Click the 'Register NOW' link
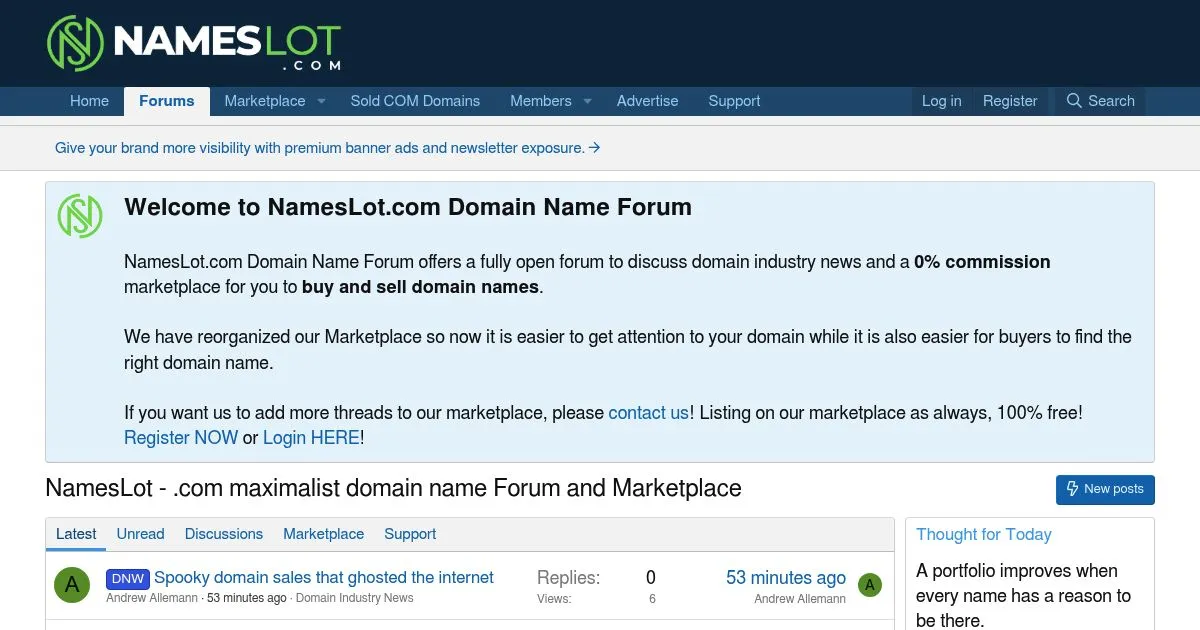The width and height of the screenshot is (1200, 630). click(x=181, y=437)
